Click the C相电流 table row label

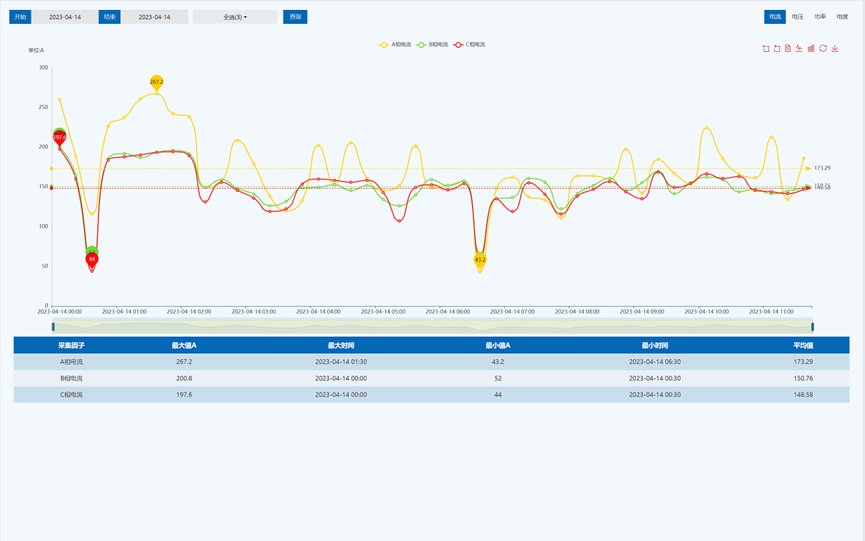pos(72,395)
